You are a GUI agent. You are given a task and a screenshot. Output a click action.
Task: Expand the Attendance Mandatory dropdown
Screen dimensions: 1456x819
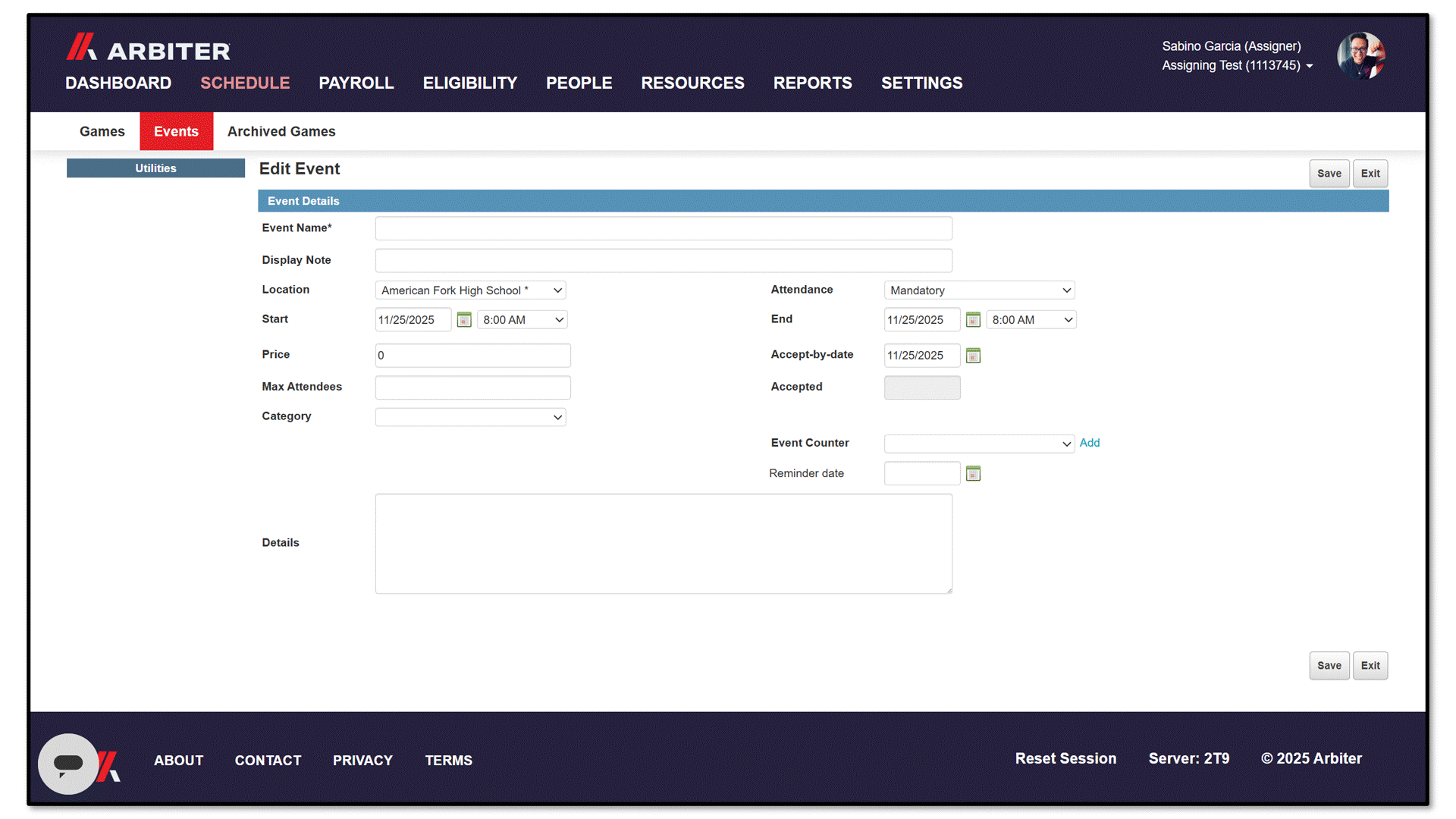click(x=979, y=290)
